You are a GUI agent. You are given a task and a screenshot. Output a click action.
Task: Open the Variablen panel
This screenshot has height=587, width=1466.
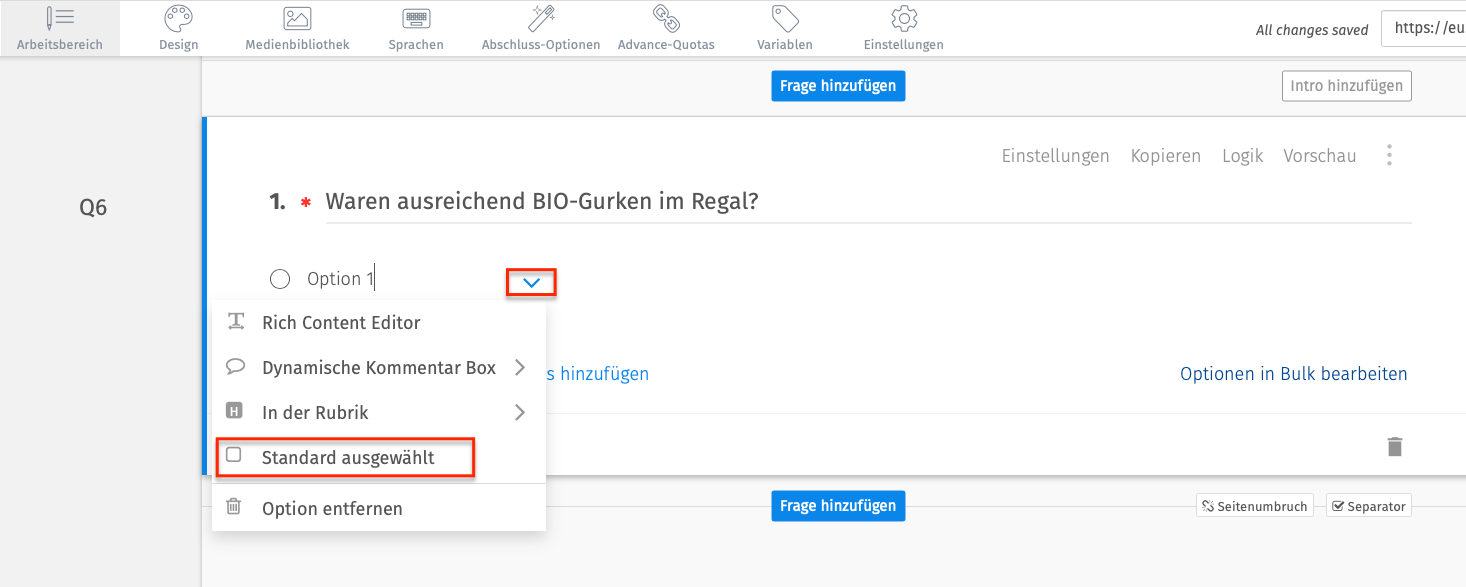tap(784, 28)
